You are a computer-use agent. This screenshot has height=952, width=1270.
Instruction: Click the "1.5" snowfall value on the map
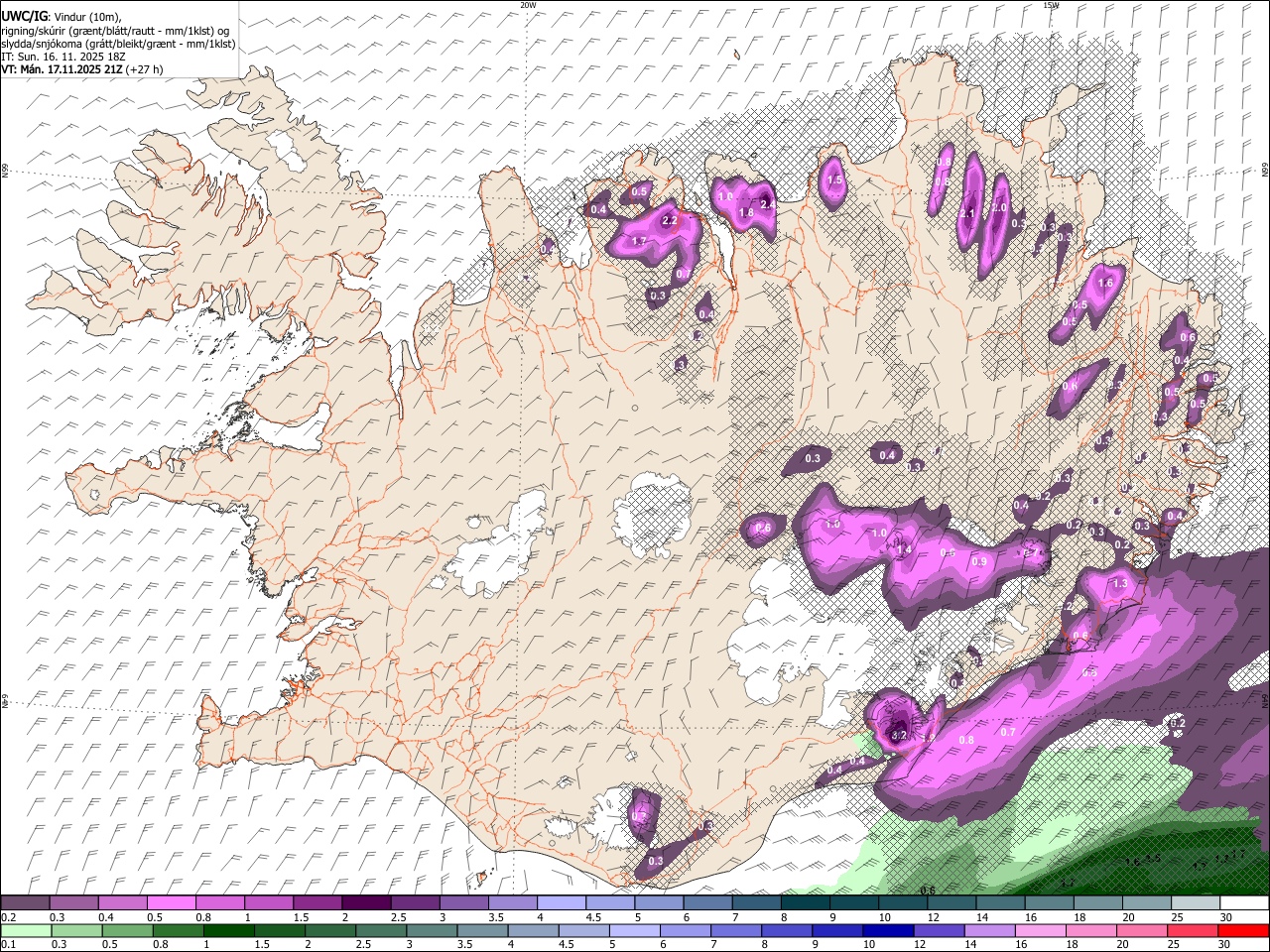[x=834, y=180]
